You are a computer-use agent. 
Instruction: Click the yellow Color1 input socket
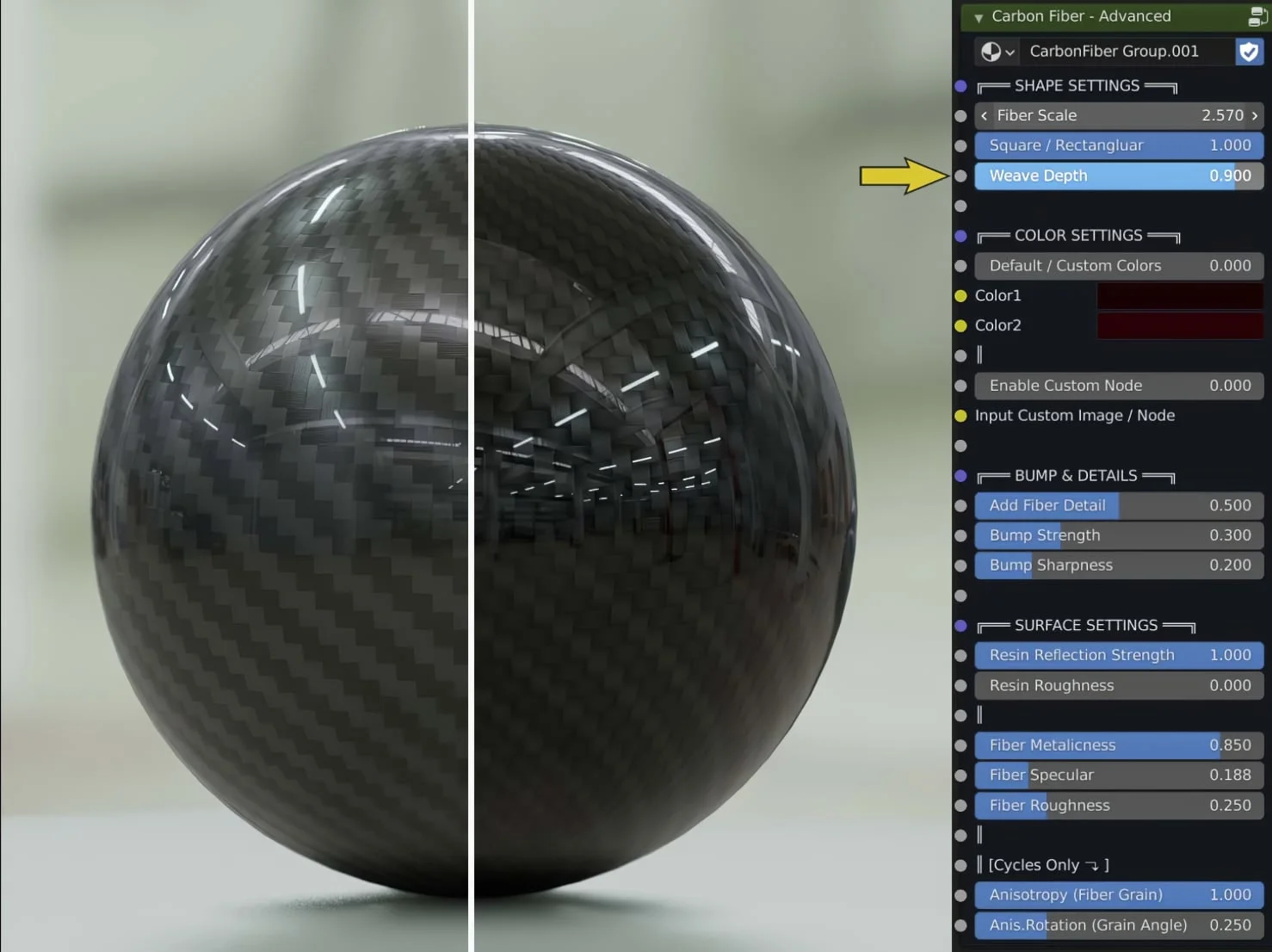pyautogui.click(x=960, y=295)
